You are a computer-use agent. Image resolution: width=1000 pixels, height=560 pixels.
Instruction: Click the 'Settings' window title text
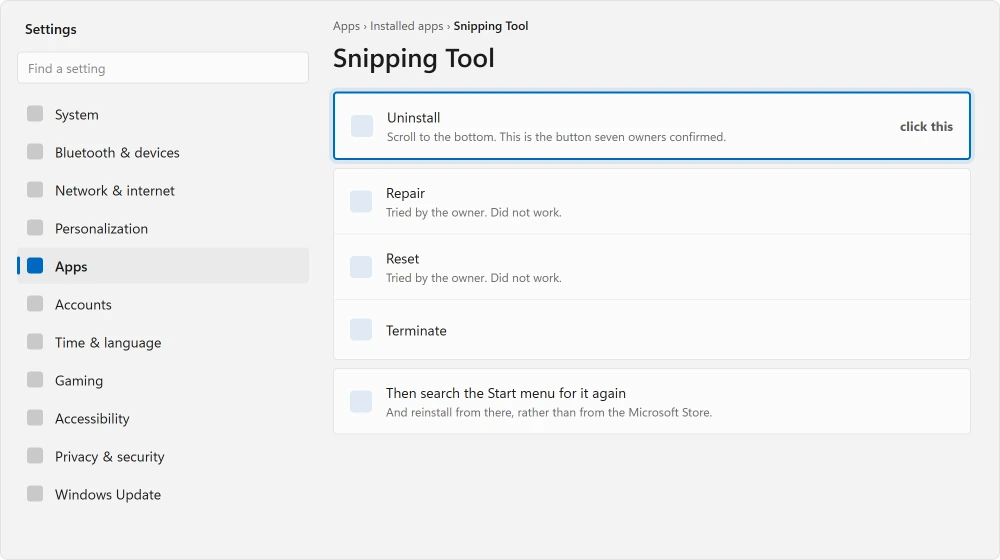click(50, 29)
